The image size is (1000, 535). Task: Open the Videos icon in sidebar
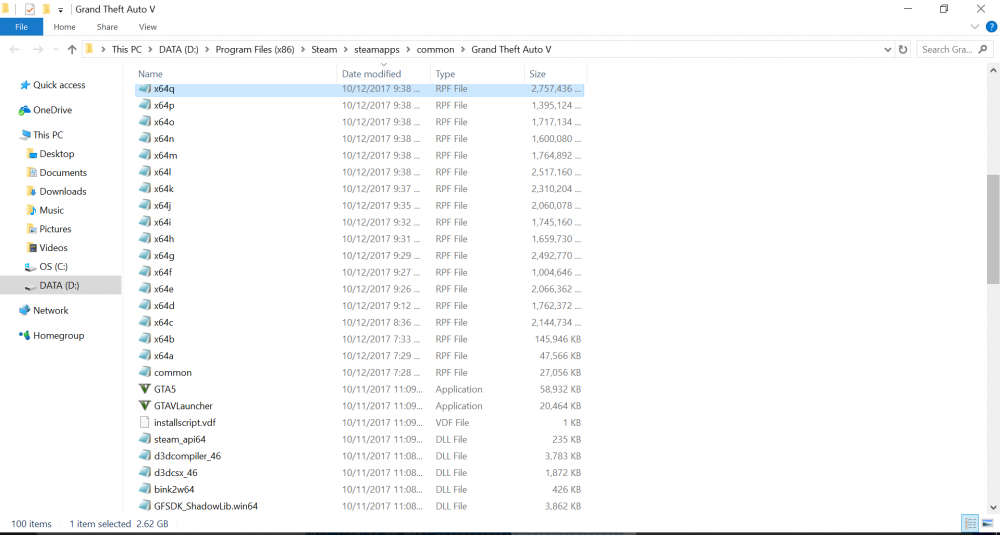[x=32, y=247]
